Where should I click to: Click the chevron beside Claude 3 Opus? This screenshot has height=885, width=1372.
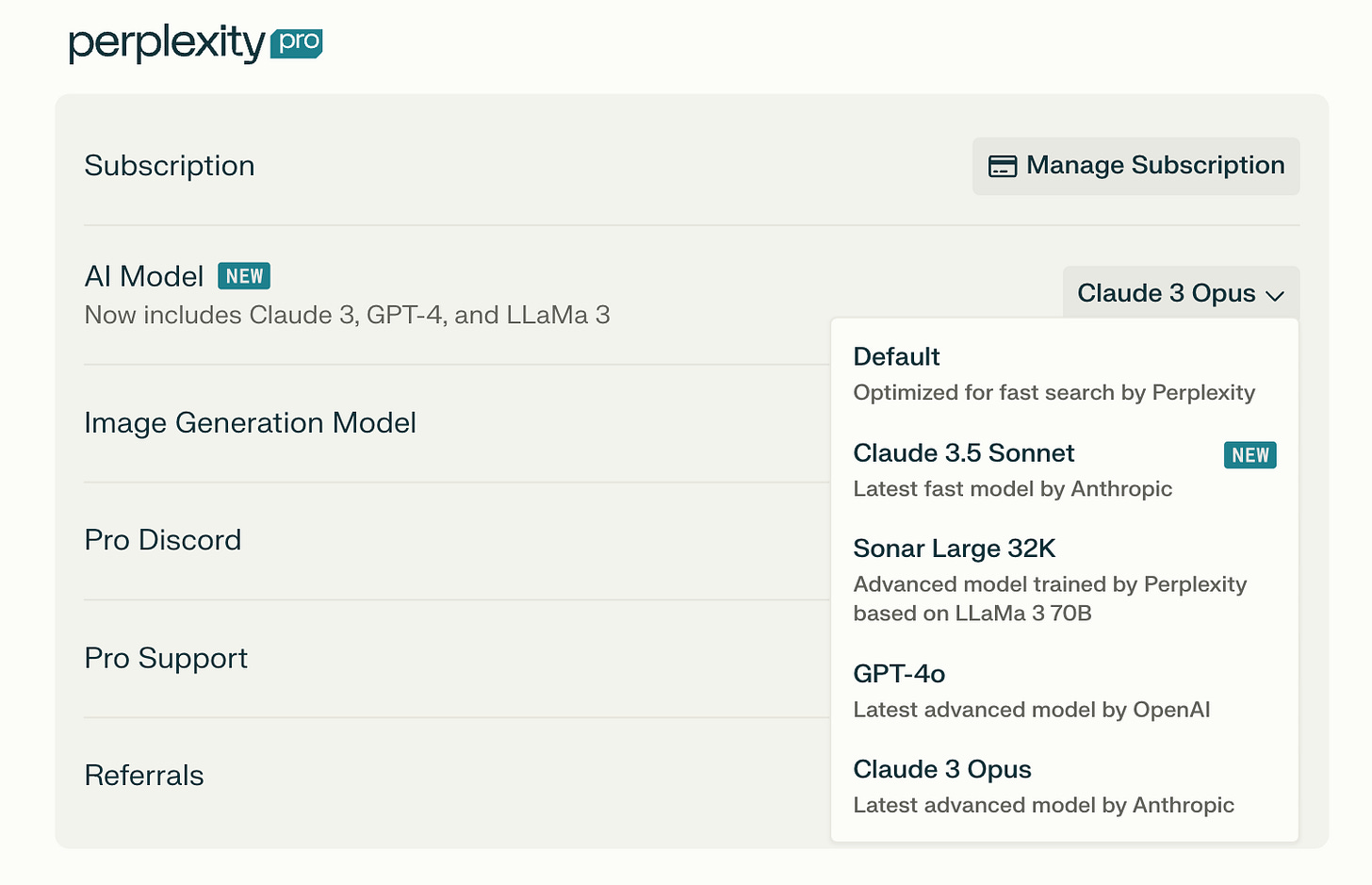[x=1275, y=296]
